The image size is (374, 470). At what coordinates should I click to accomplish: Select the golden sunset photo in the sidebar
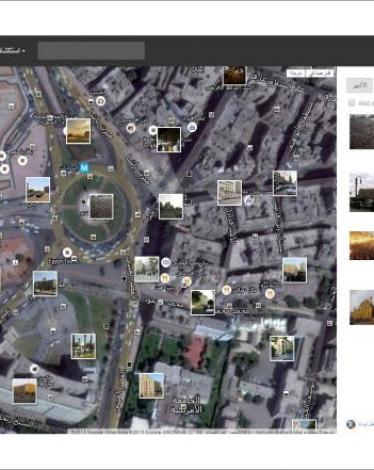(x=362, y=246)
